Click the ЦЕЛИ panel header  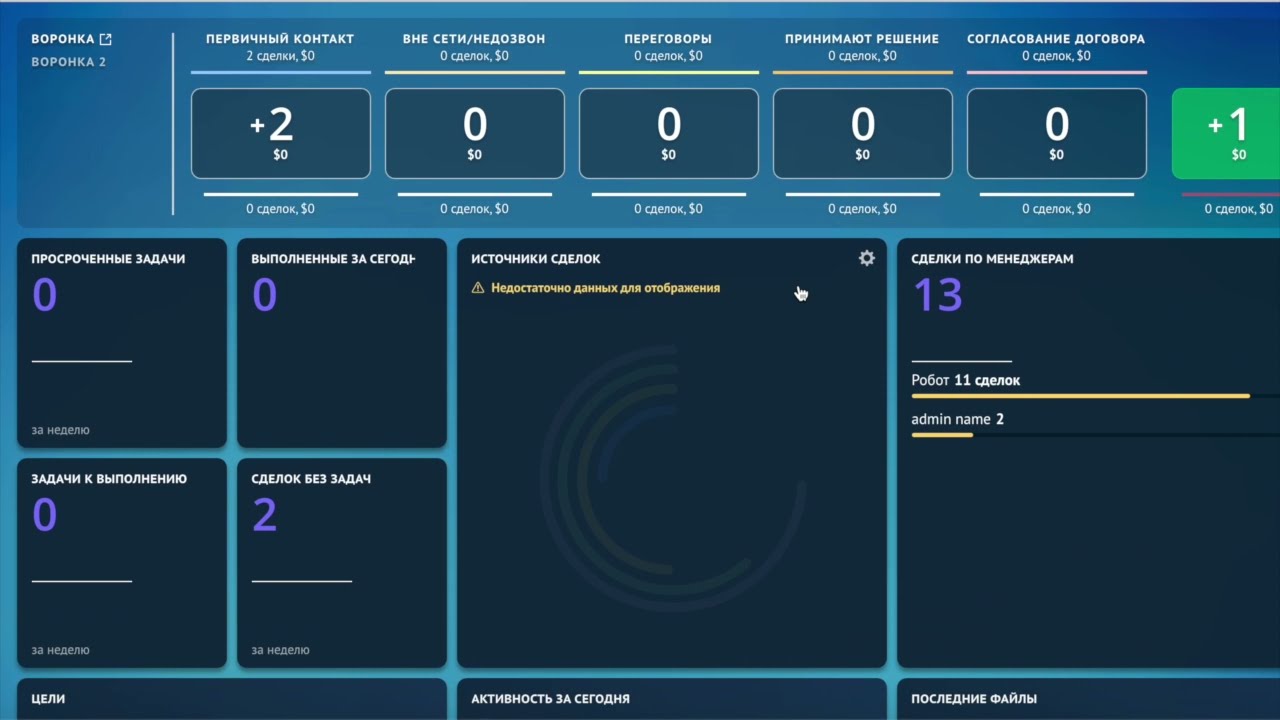(x=49, y=698)
